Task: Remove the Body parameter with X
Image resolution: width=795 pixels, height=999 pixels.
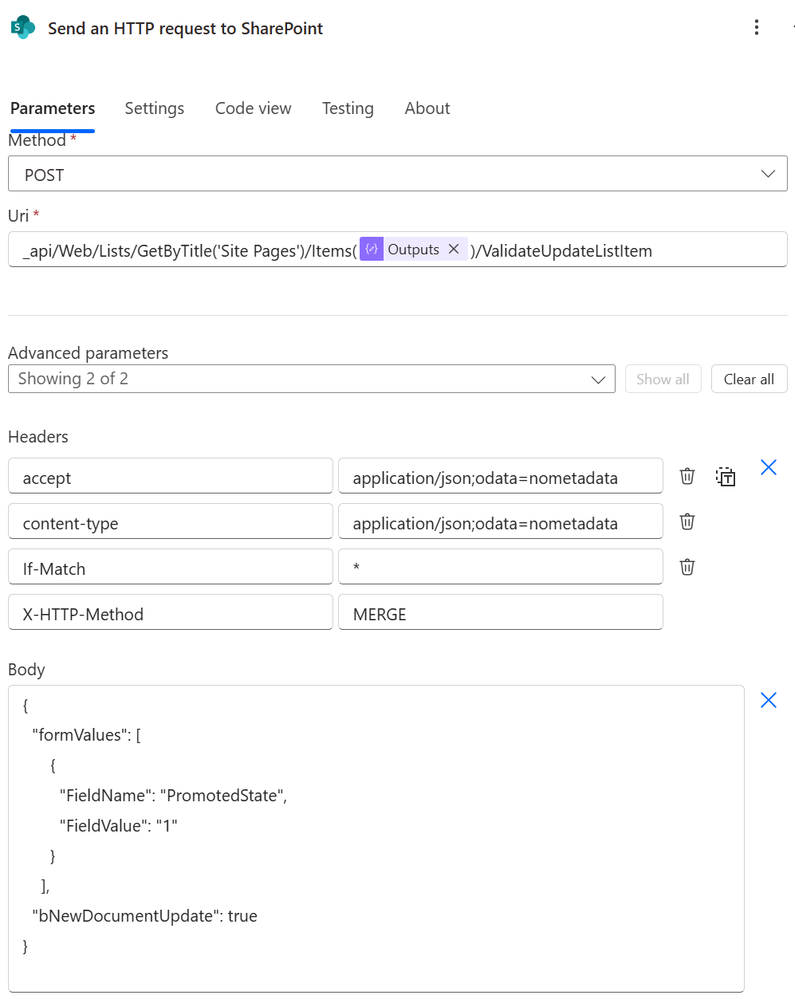Action: point(768,700)
